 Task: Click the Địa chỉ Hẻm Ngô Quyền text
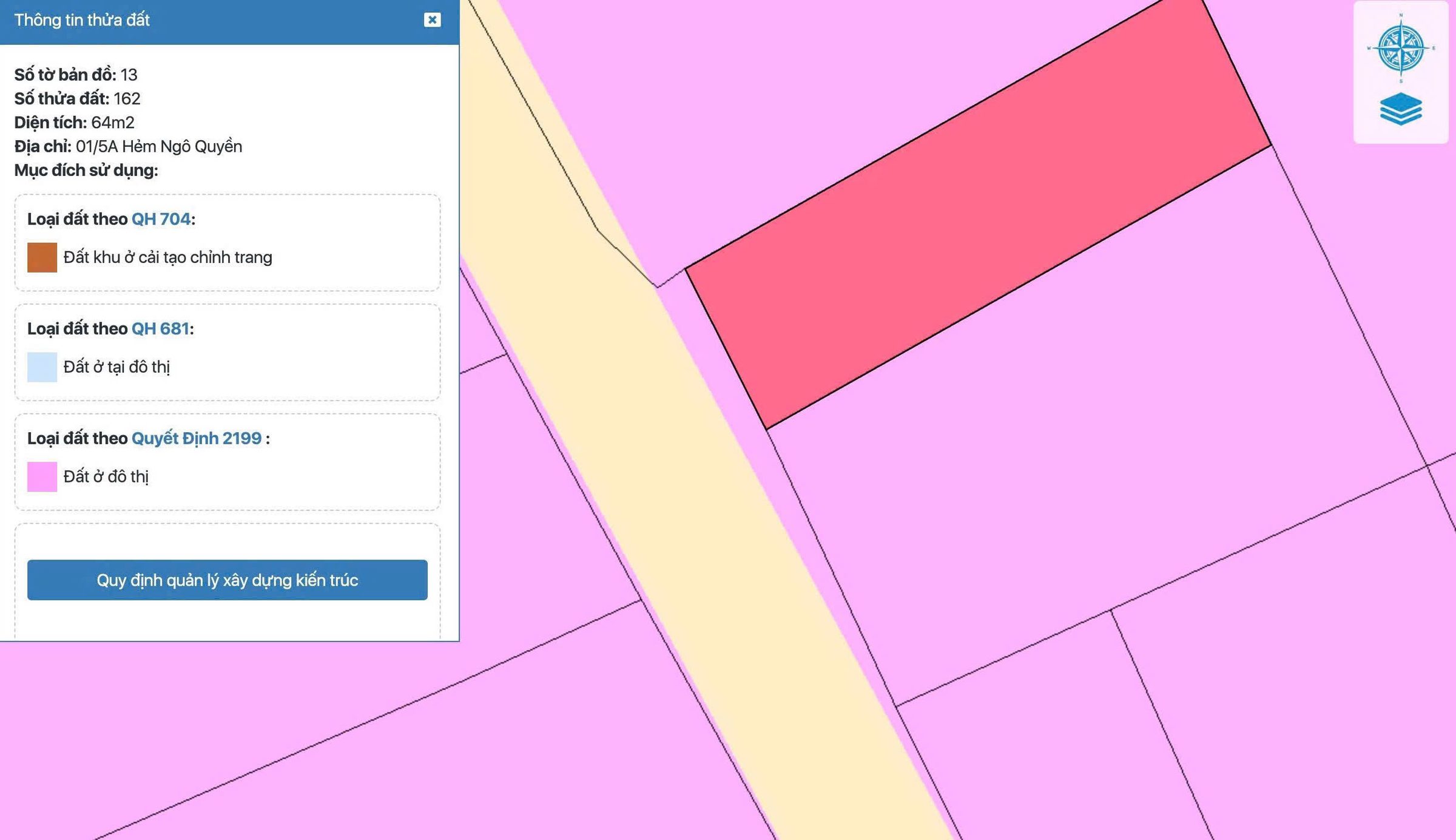point(128,146)
